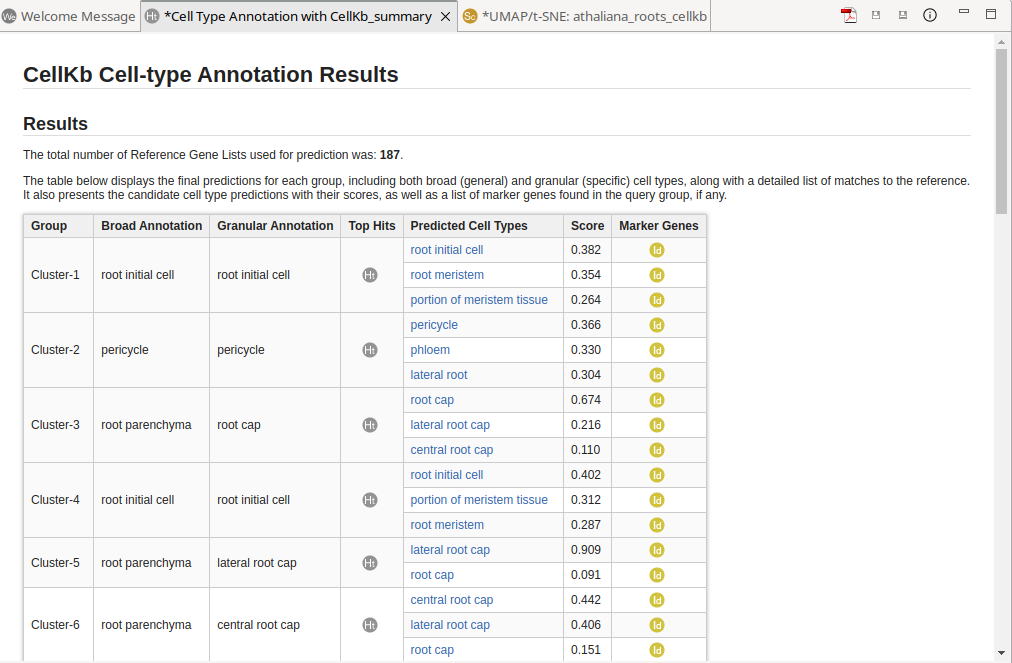Open the lateral root link in Cluster-2
The width and height of the screenshot is (1012, 663).
pyautogui.click(x=439, y=375)
